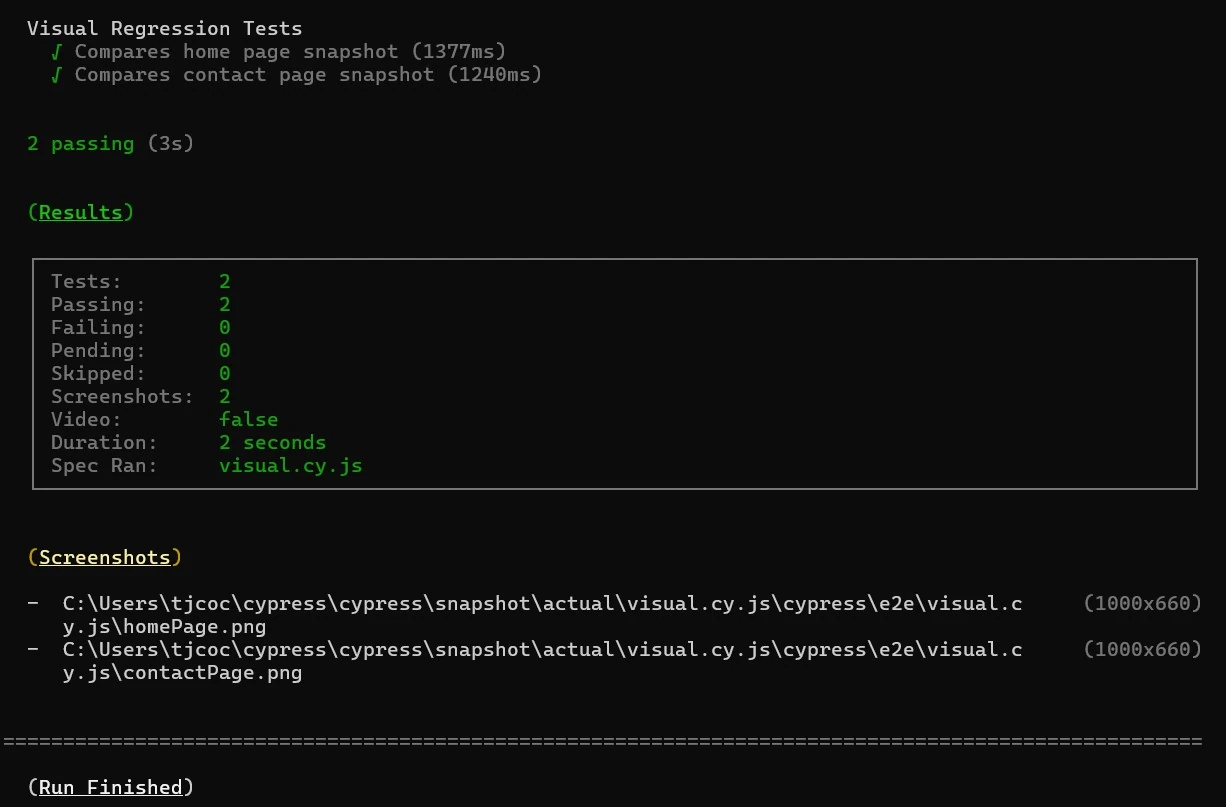
Task: Click the Duration value "2 seconds"
Action: (x=272, y=442)
